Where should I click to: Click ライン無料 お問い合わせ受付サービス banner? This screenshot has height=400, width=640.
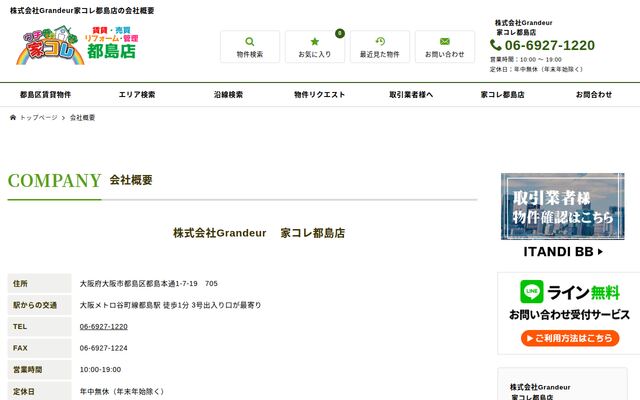[x=569, y=313]
